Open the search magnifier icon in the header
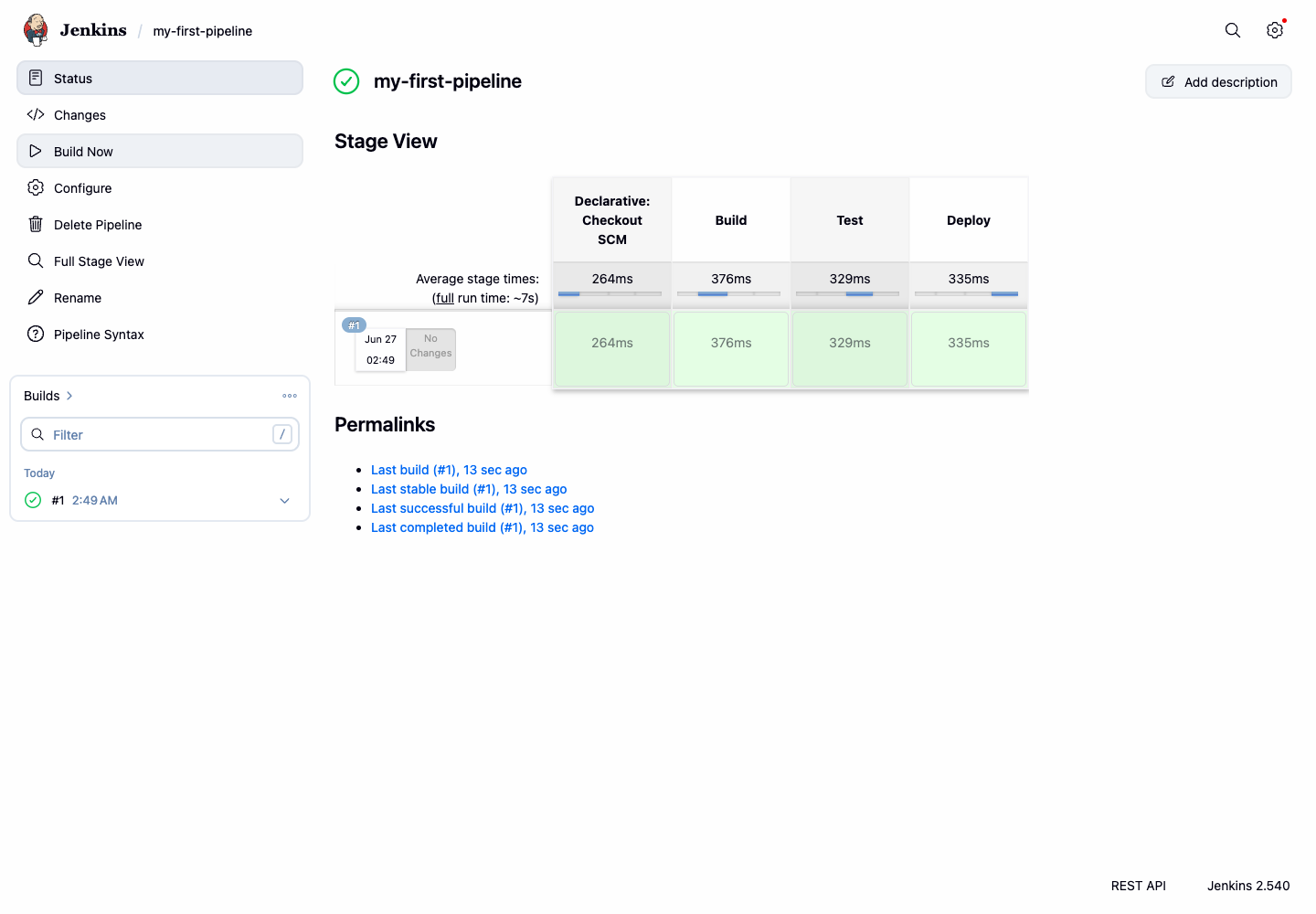The height and width of the screenshot is (914, 1316). [x=1233, y=30]
